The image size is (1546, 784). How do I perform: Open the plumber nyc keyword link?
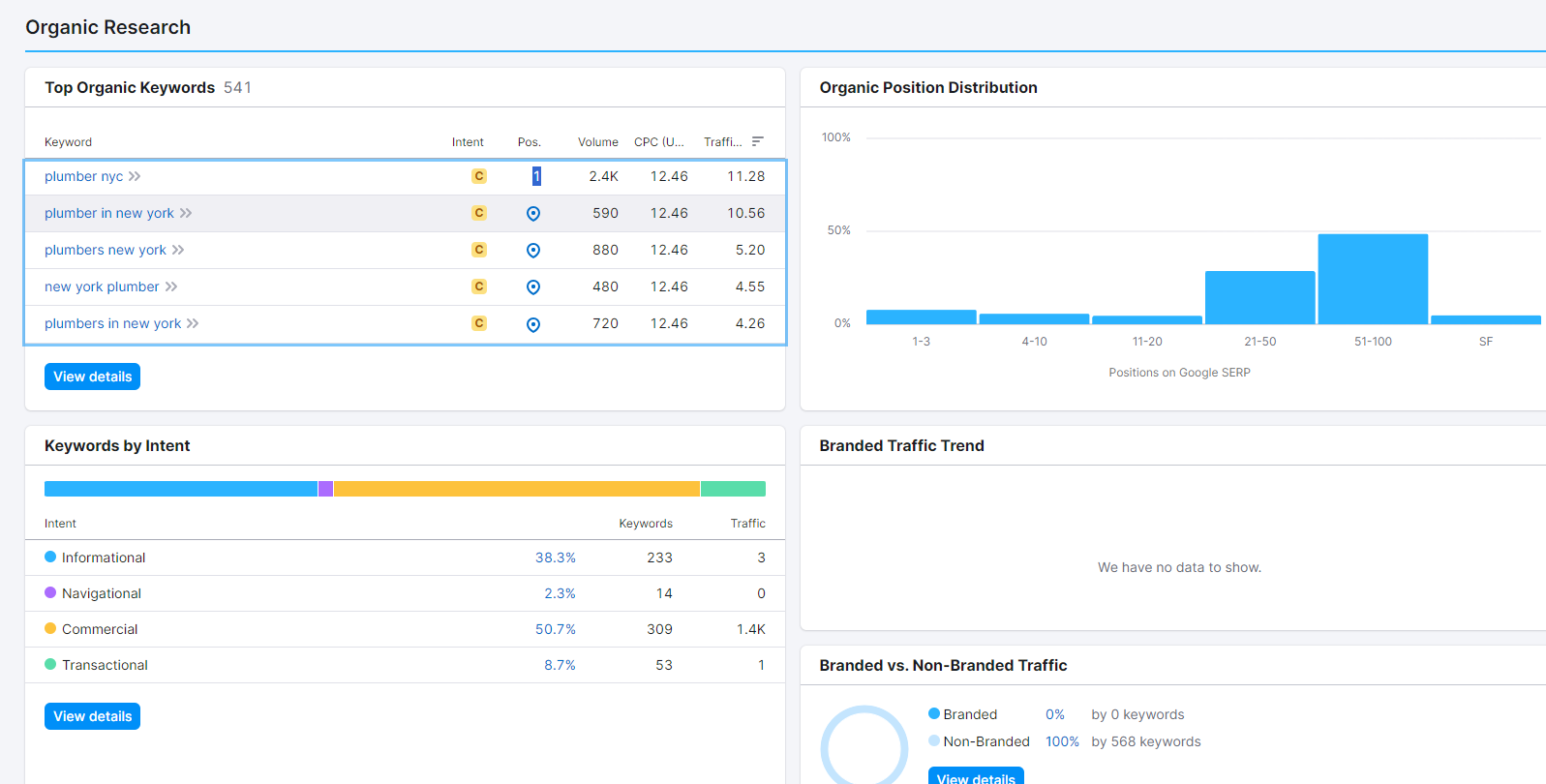[x=84, y=176]
